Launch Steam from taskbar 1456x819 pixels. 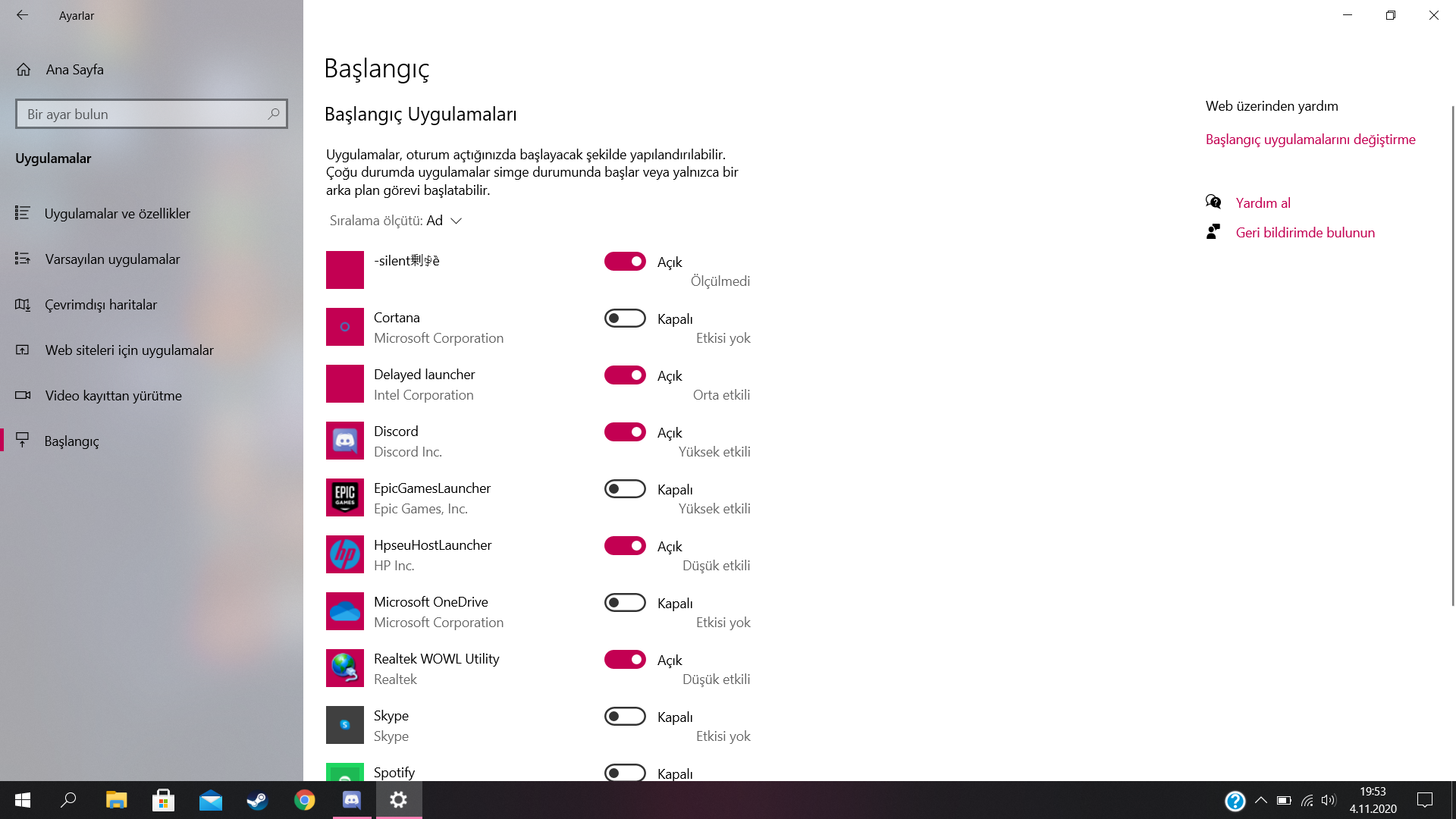click(257, 800)
